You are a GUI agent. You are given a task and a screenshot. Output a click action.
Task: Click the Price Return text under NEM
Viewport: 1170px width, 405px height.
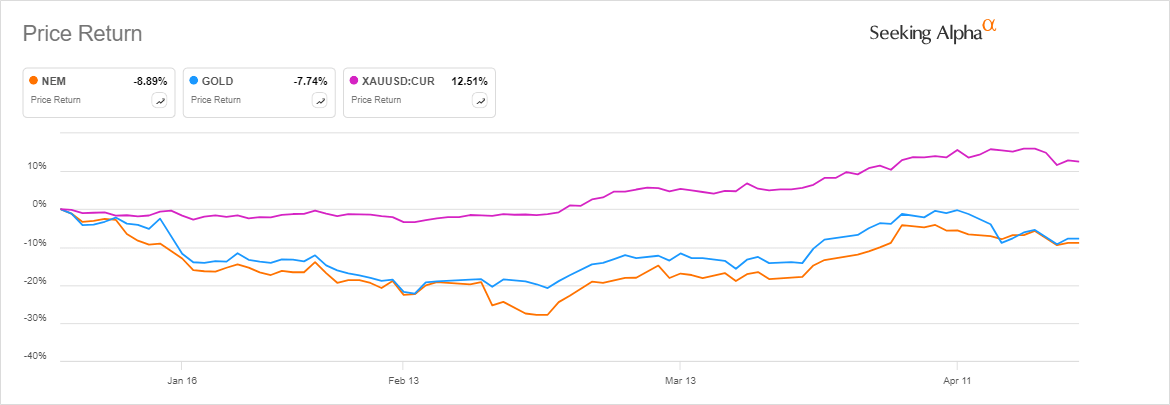click(x=56, y=100)
